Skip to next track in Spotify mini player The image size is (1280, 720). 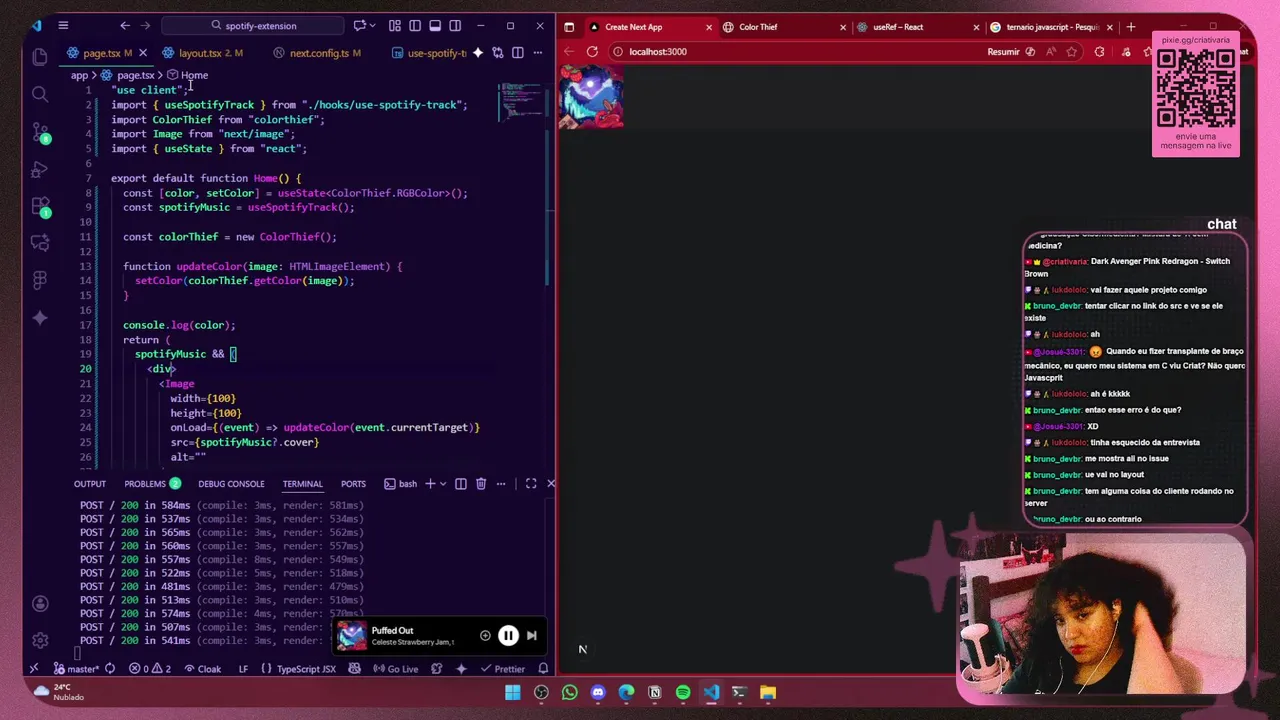coord(532,635)
